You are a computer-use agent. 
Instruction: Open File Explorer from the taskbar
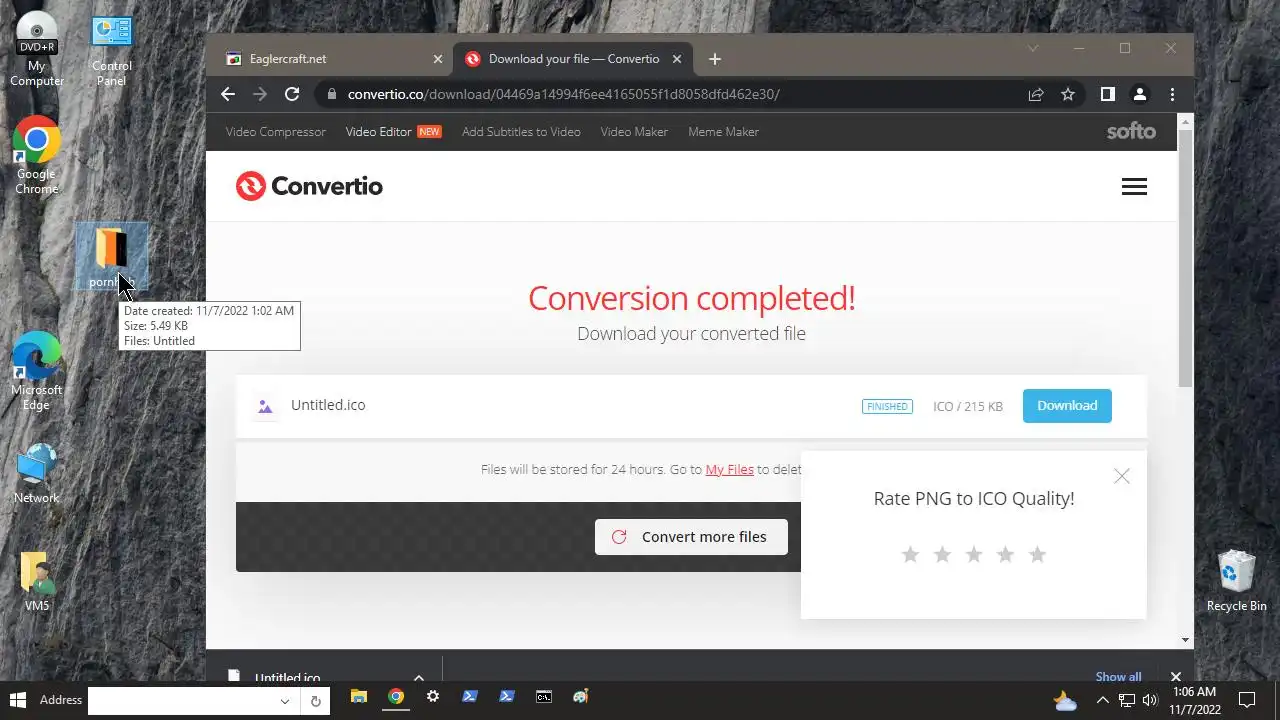pyautogui.click(x=358, y=697)
